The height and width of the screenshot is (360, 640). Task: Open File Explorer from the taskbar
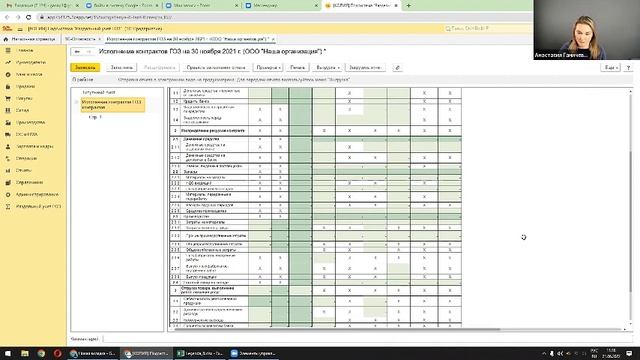[25, 353]
